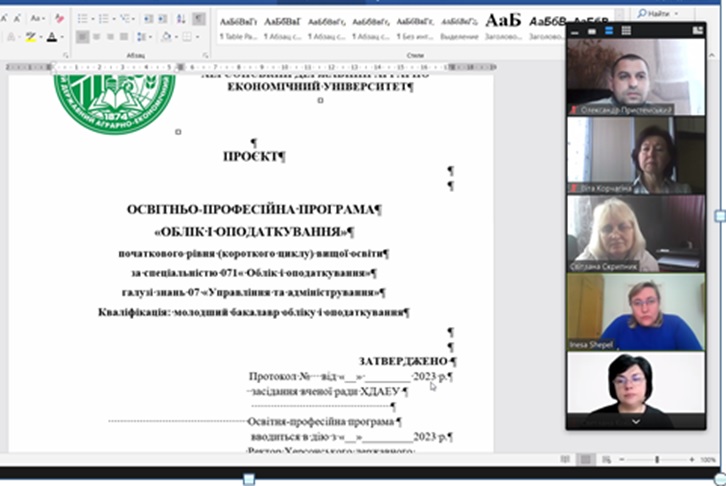Screen dimensions: 726x486
Task: Open shading color dropdown arrow
Action: point(176,37)
